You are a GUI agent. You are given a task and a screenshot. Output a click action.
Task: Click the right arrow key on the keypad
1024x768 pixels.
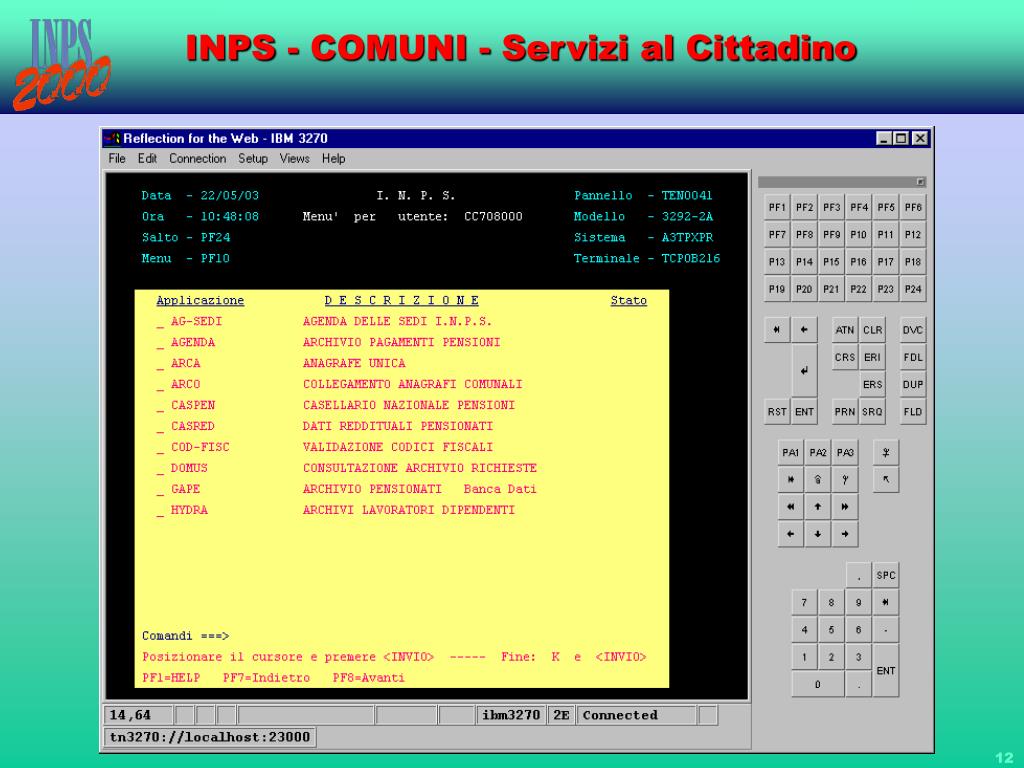(x=845, y=534)
